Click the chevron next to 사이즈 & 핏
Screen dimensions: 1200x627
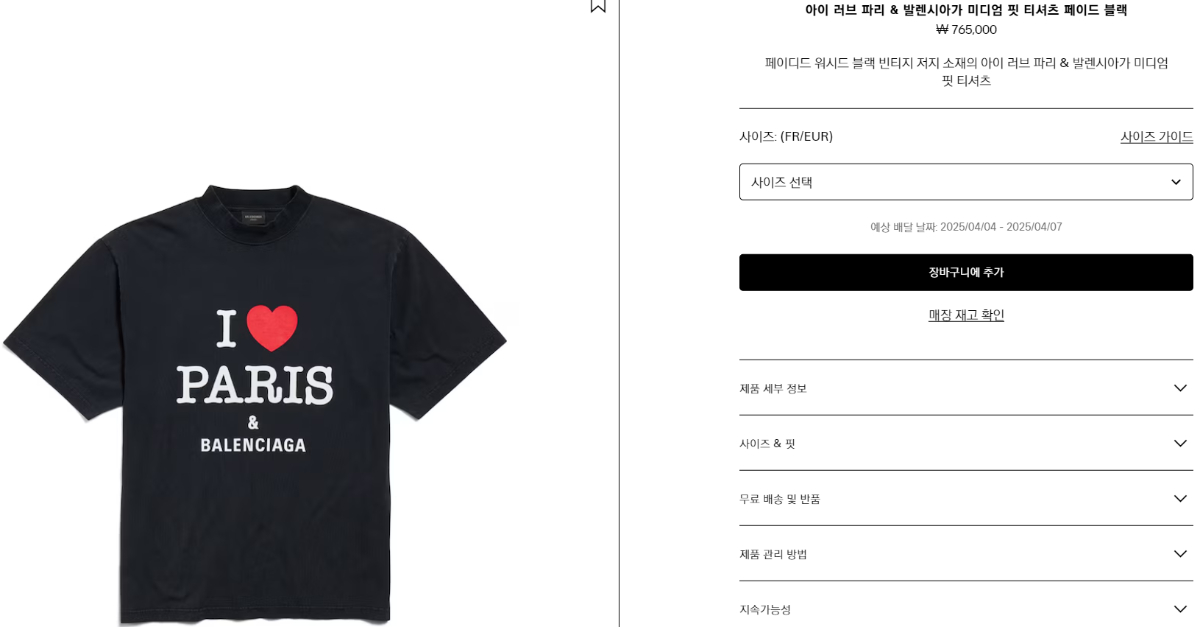[1180, 443]
